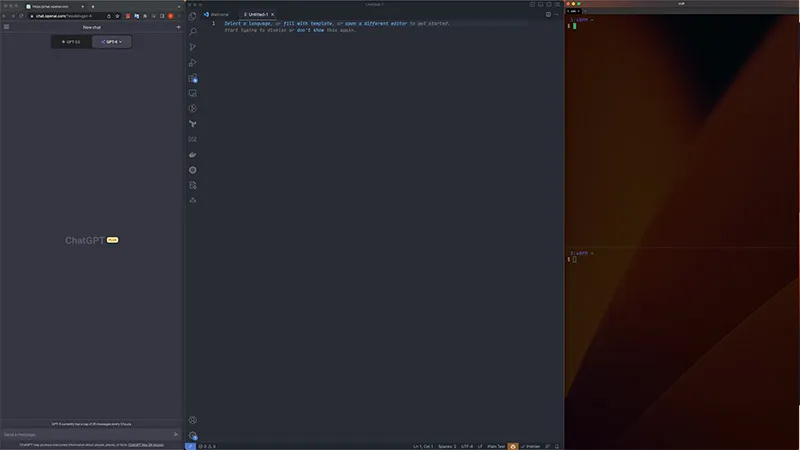The width and height of the screenshot is (800, 450).
Task: Change UTF-8 file encoding in status bar
Action: (467, 446)
